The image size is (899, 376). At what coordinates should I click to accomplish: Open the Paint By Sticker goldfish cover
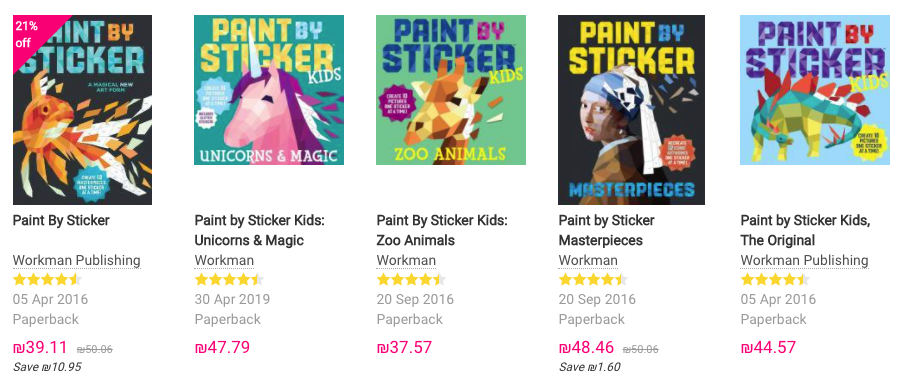[83, 109]
